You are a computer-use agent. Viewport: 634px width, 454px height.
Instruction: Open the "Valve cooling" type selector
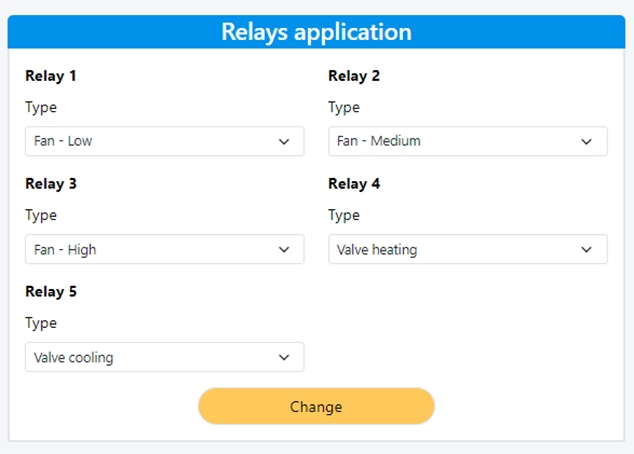pos(164,358)
